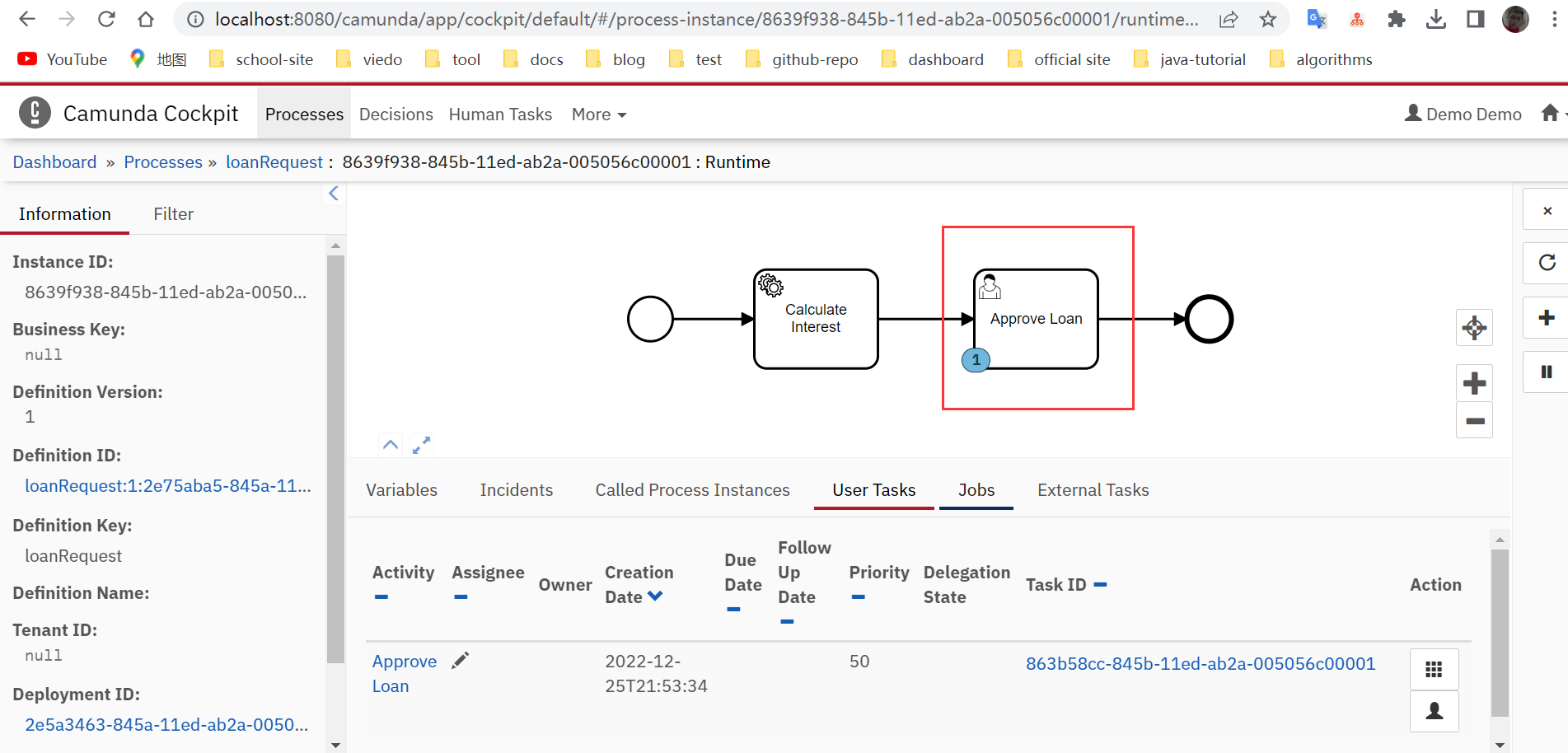The height and width of the screenshot is (753, 1568).
Task: Collapse the diagram panel with up chevron
Action: [x=391, y=445]
